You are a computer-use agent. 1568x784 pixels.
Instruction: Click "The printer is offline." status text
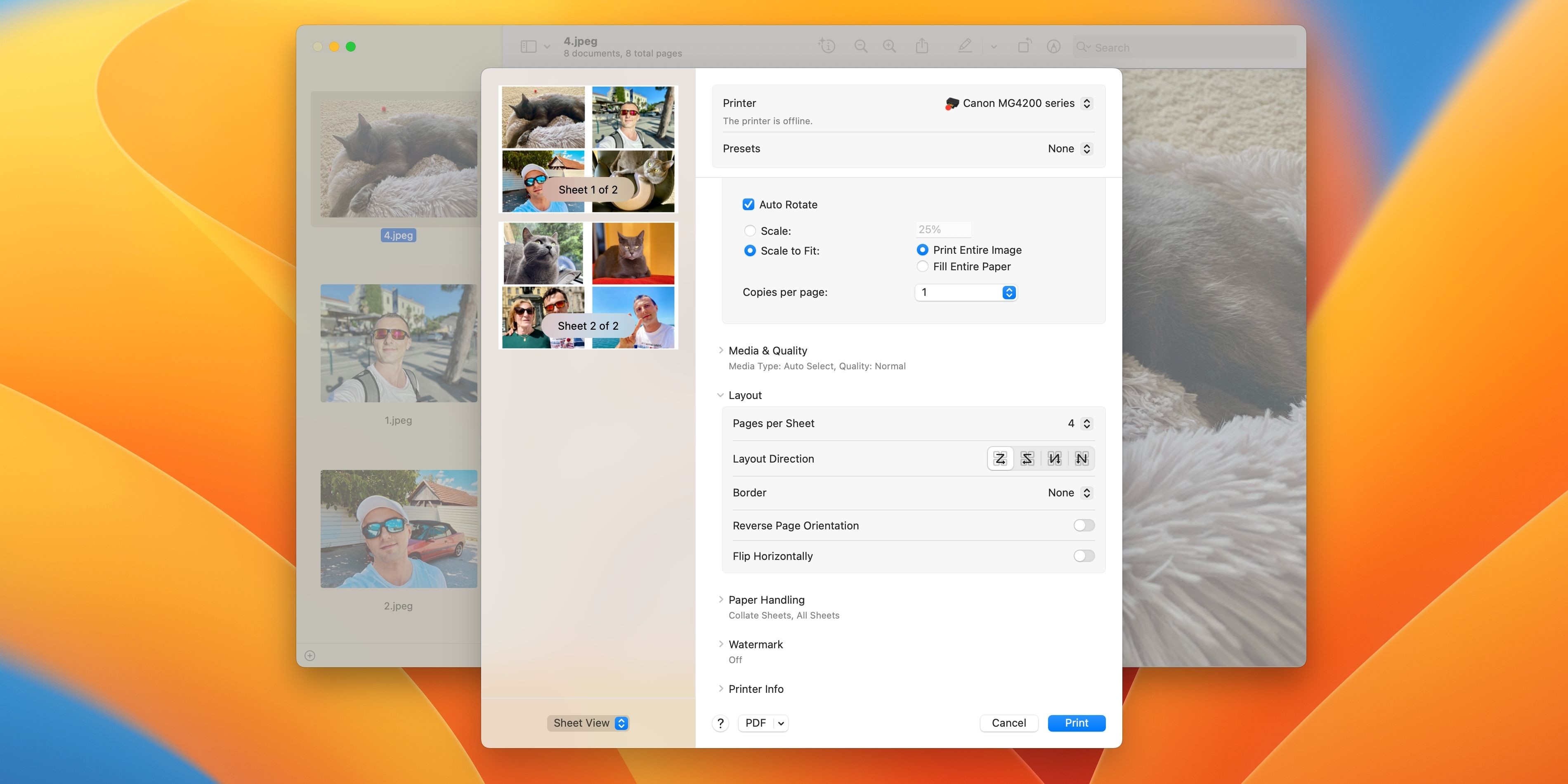click(x=767, y=121)
